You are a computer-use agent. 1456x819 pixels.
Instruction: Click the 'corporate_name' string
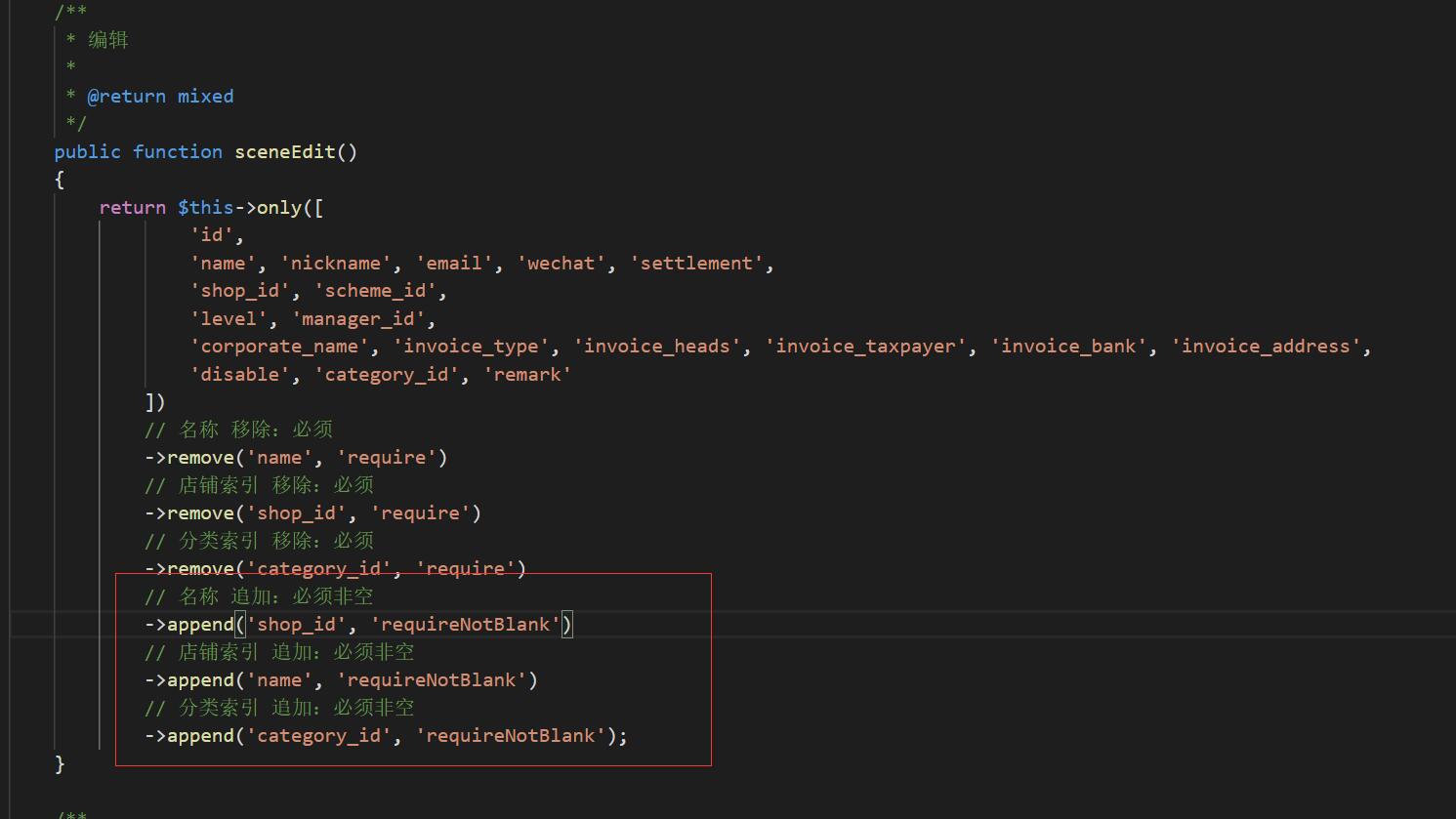[279, 347]
